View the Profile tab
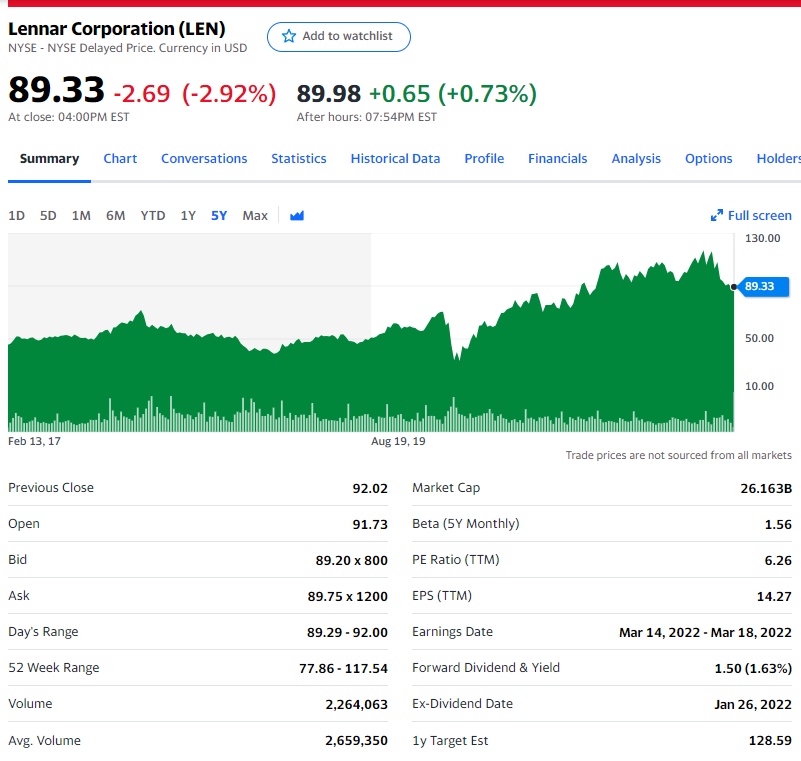Screen dimensions: 801x761 (x=484, y=159)
